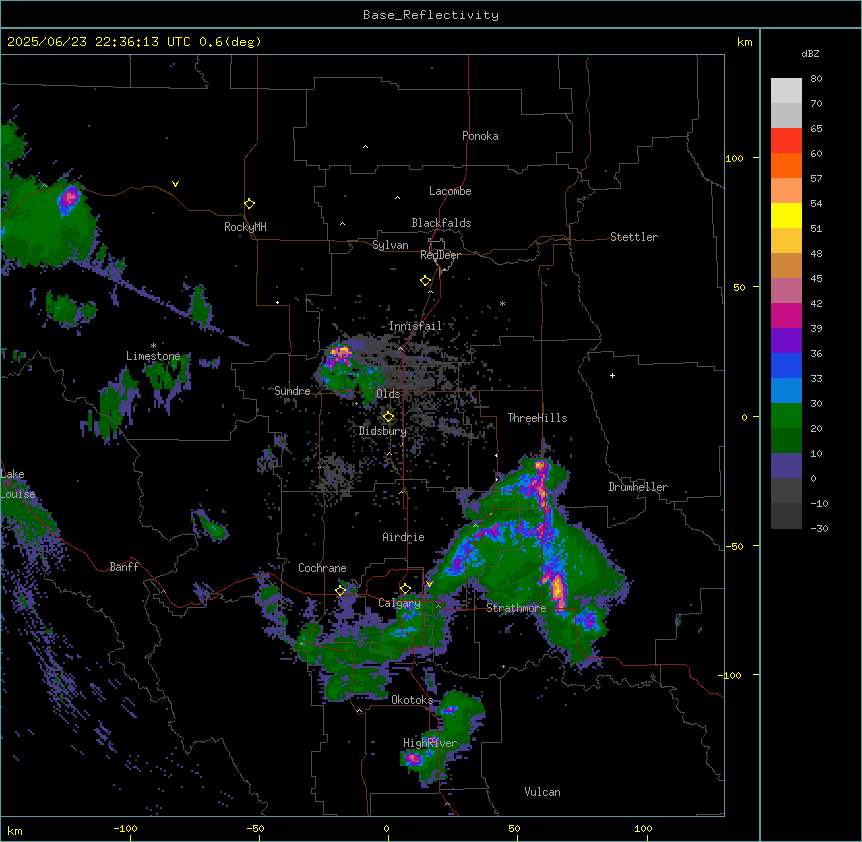Image resolution: width=862 pixels, height=842 pixels.
Task: Click the Stettler city label
Action: coord(634,237)
